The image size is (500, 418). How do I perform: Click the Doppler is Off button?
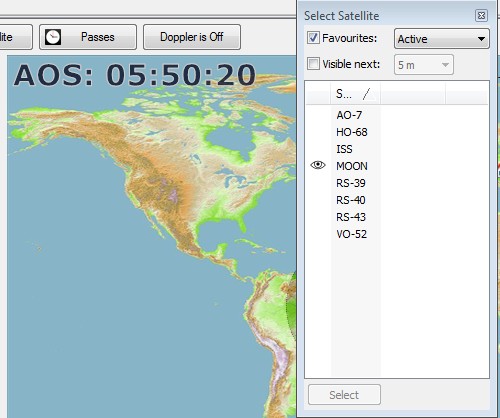tap(192, 37)
